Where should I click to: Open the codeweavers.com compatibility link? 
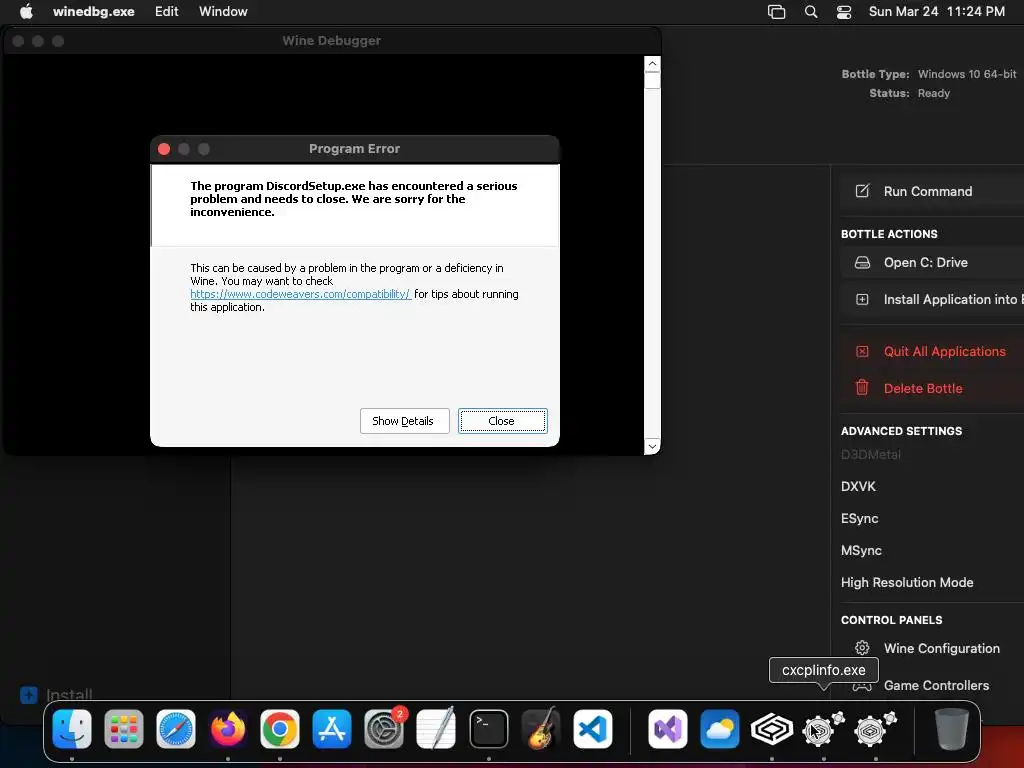pyautogui.click(x=300, y=294)
